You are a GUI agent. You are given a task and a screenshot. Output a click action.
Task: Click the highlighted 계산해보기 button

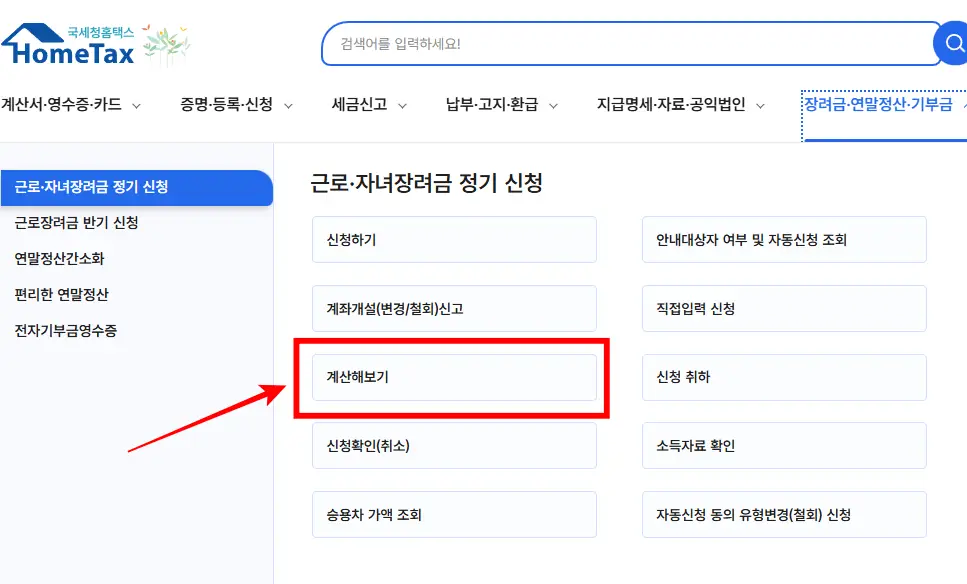(x=454, y=377)
